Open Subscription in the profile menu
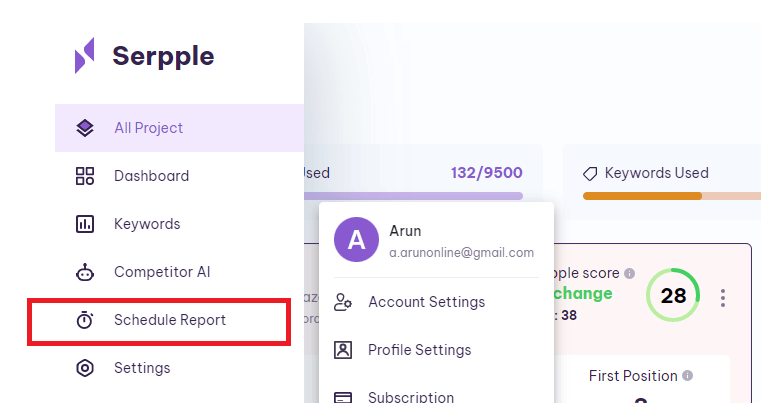The height and width of the screenshot is (403, 761). [411, 397]
